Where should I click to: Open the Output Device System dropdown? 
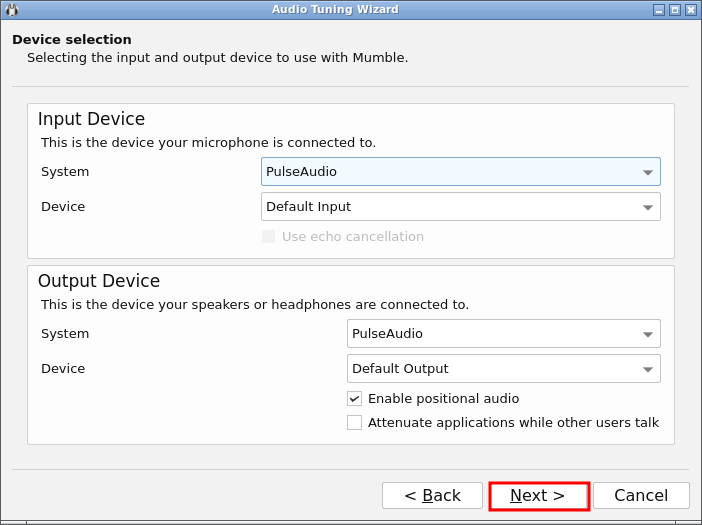click(503, 334)
